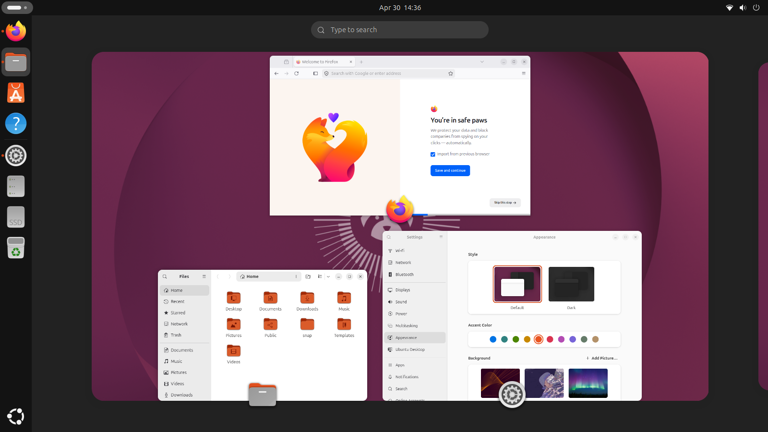Open Files view options dropdown arrow
Image resolution: width=768 pixels, height=432 pixels.
[328, 276]
